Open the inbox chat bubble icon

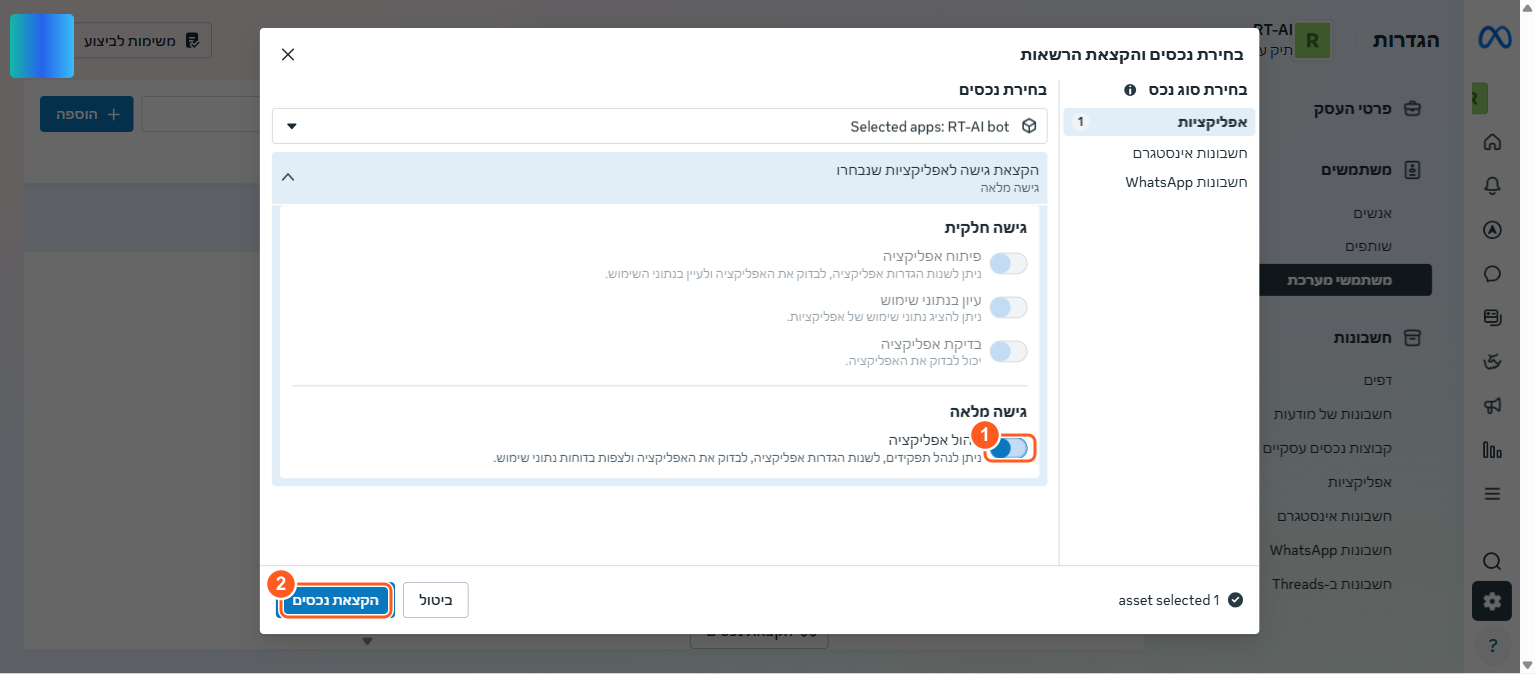pyautogui.click(x=1493, y=274)
